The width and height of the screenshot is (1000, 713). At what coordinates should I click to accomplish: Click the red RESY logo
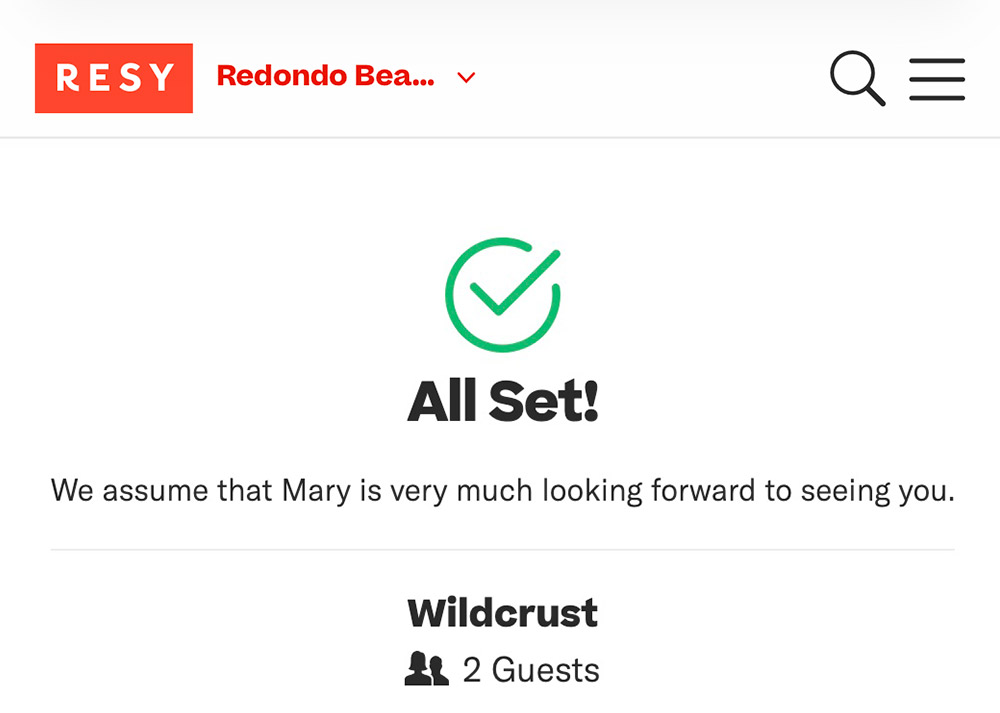[x=113, y=78]
